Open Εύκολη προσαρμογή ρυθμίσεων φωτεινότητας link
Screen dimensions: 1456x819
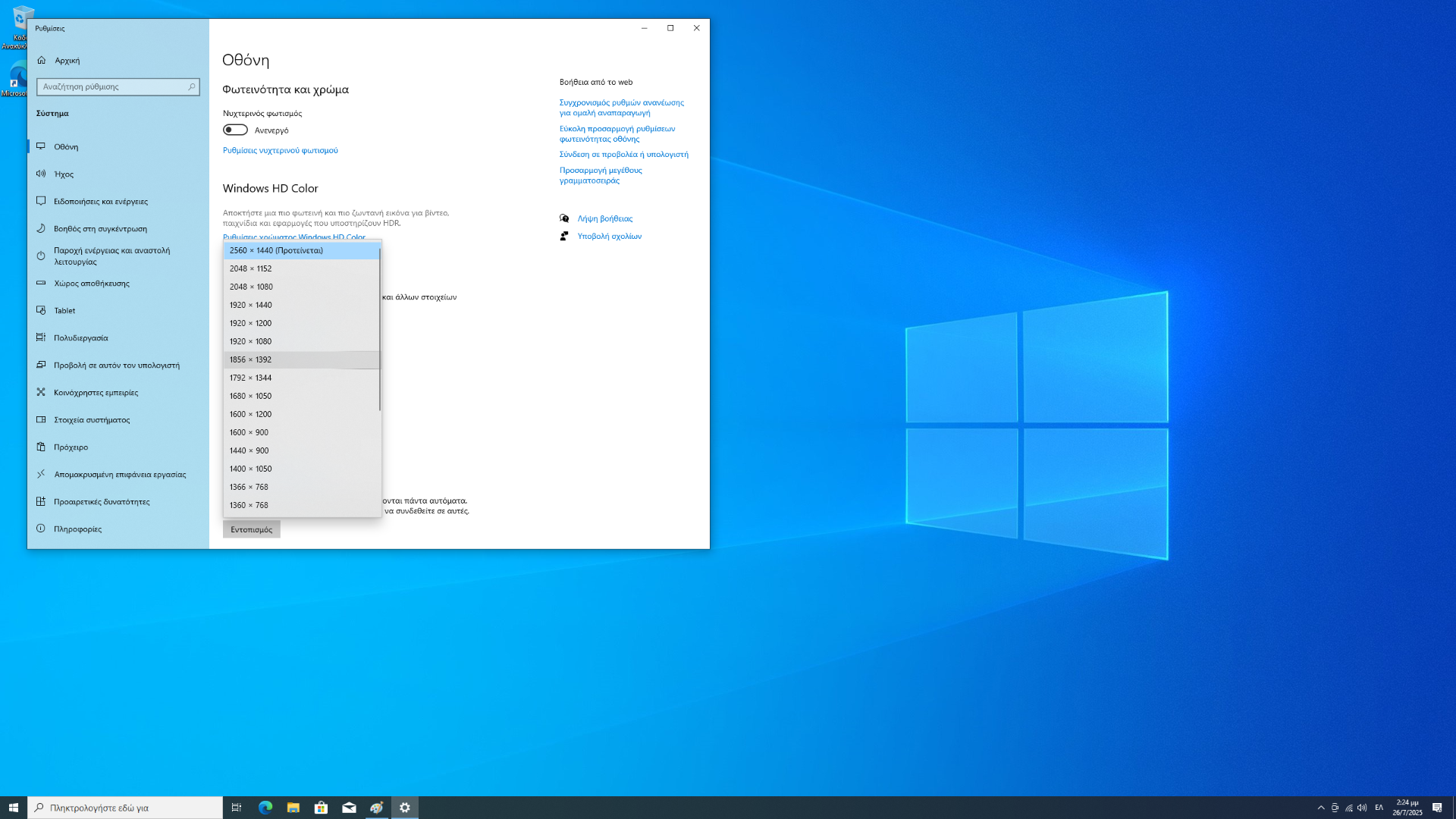pyautogui.click(x=617, y=134)
